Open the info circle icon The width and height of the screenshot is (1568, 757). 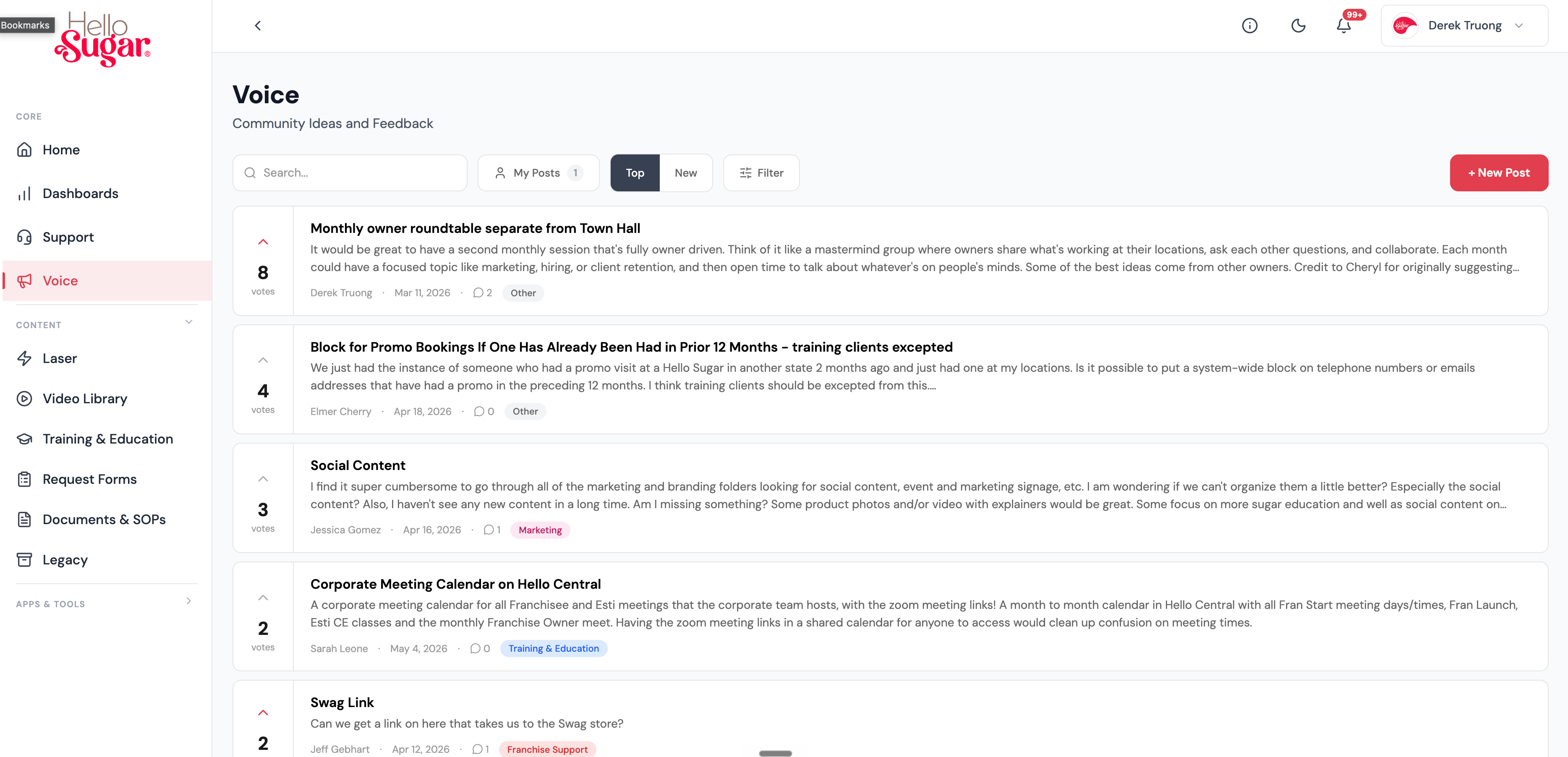point(1249,26)
